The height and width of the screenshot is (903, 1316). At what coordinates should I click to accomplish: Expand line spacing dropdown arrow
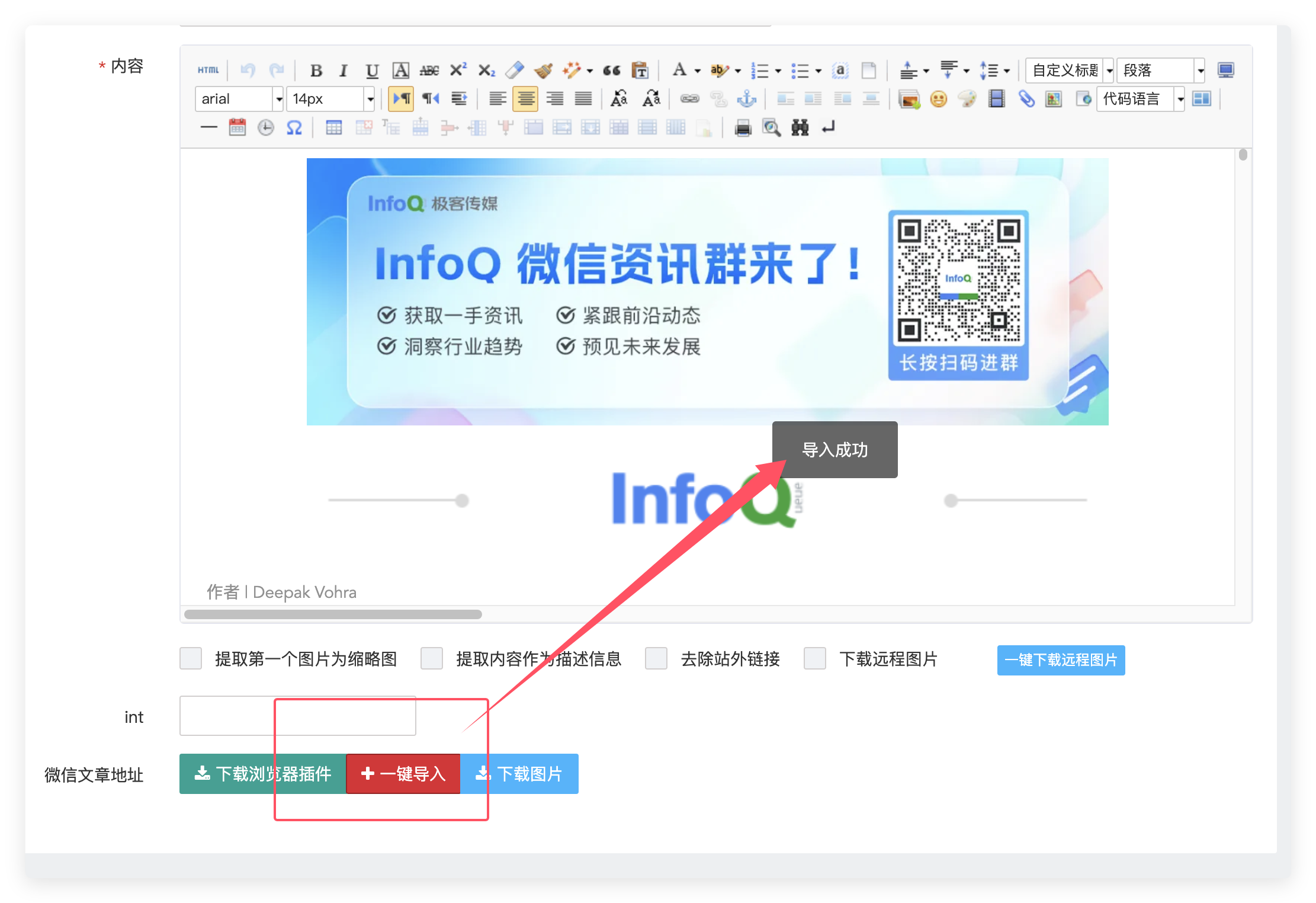pos(1007,71)
